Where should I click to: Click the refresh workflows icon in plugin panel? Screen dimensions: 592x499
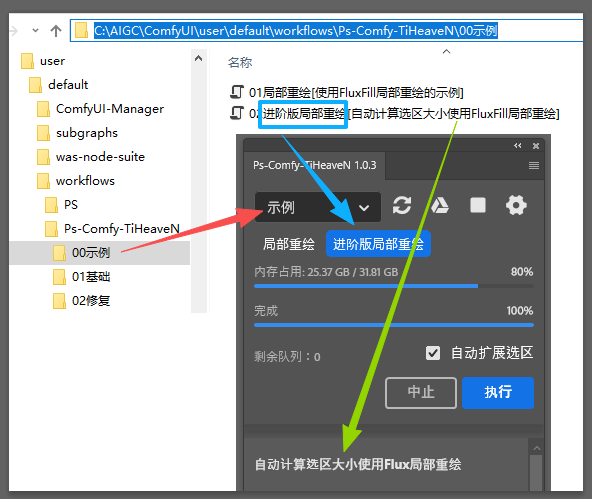(402, 206)
